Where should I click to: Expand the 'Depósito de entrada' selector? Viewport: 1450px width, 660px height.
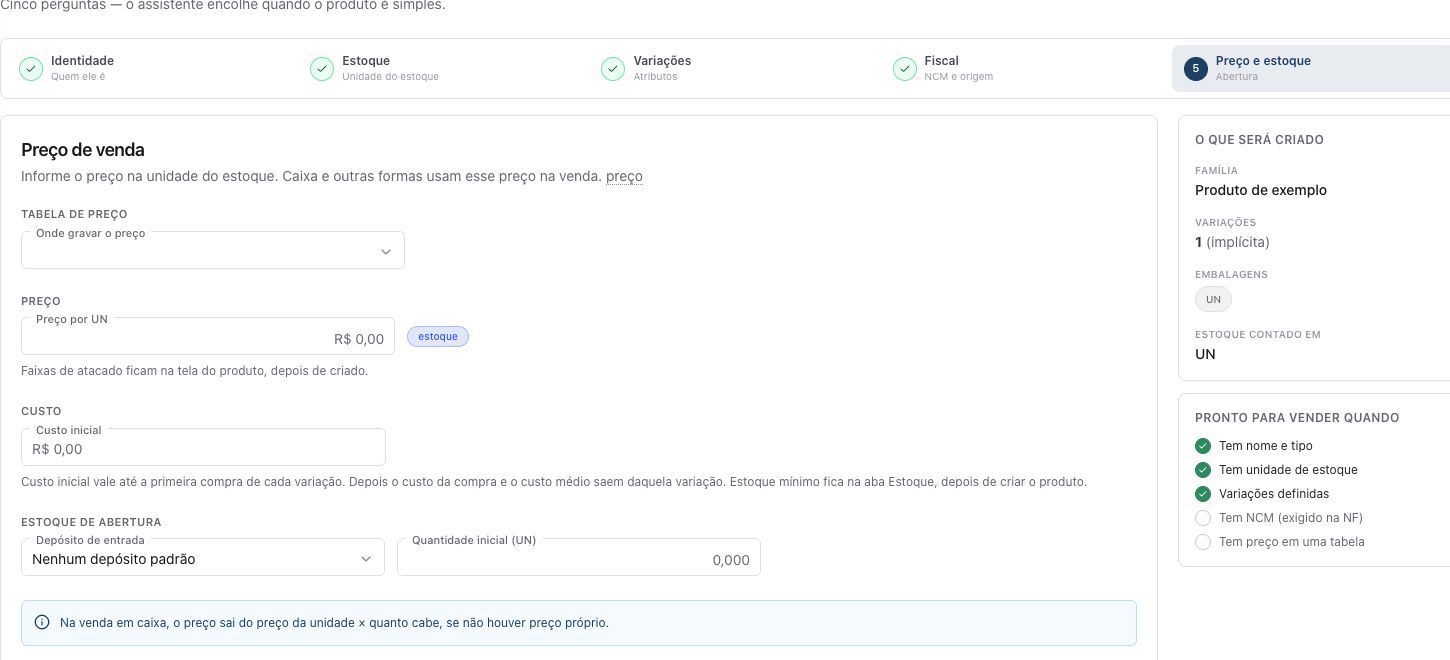point(203,557)
